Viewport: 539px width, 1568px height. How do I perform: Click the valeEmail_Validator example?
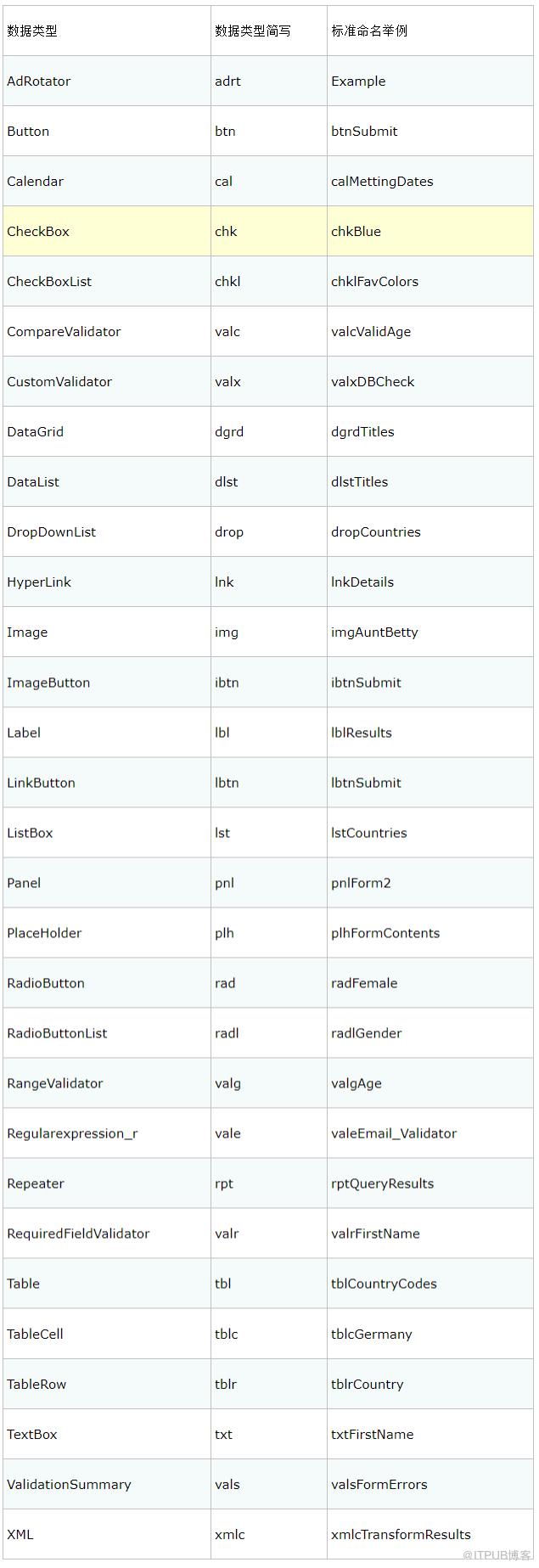point(394,1132)
